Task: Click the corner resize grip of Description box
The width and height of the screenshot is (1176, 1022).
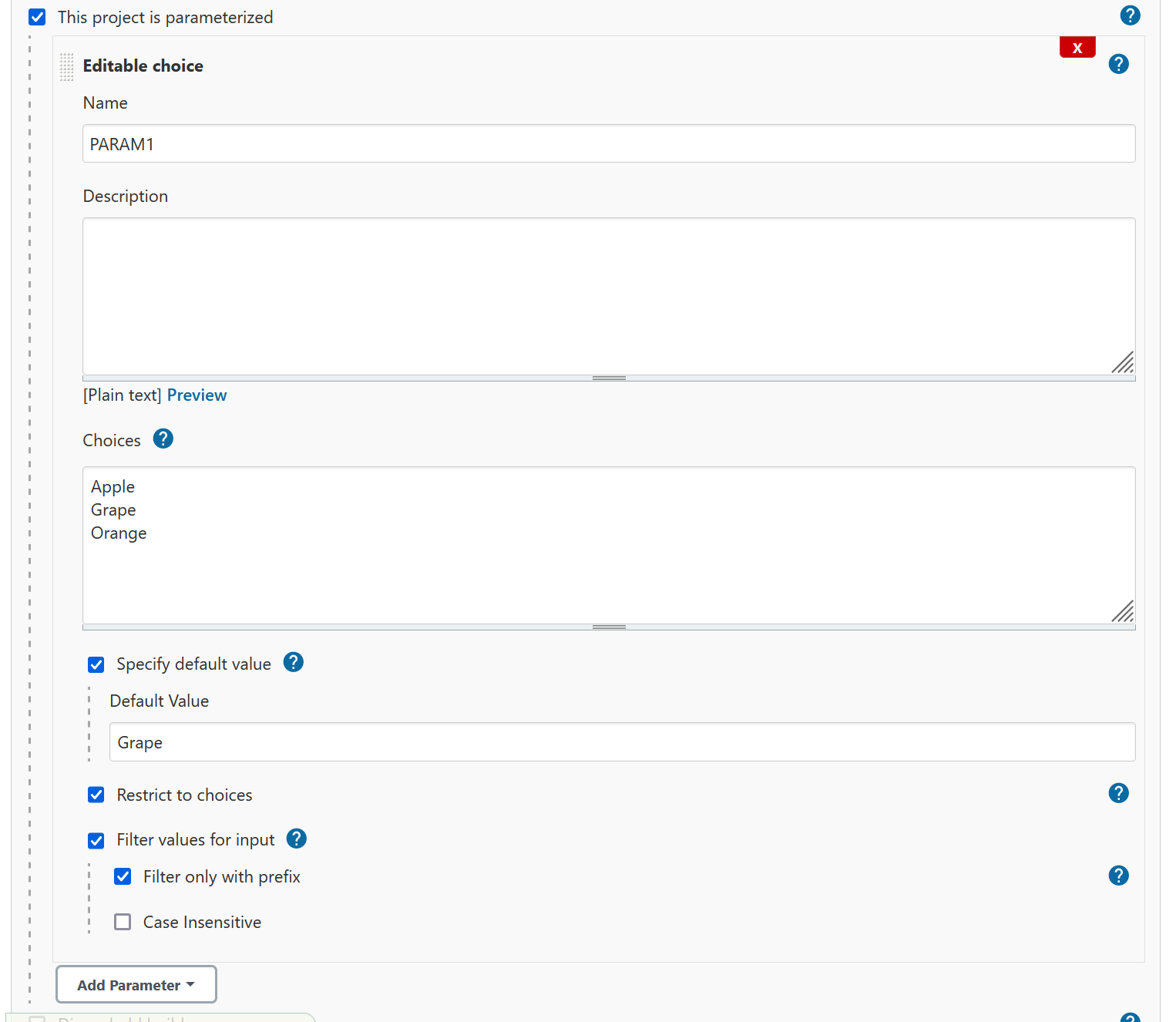Action: pos(1123,362)
